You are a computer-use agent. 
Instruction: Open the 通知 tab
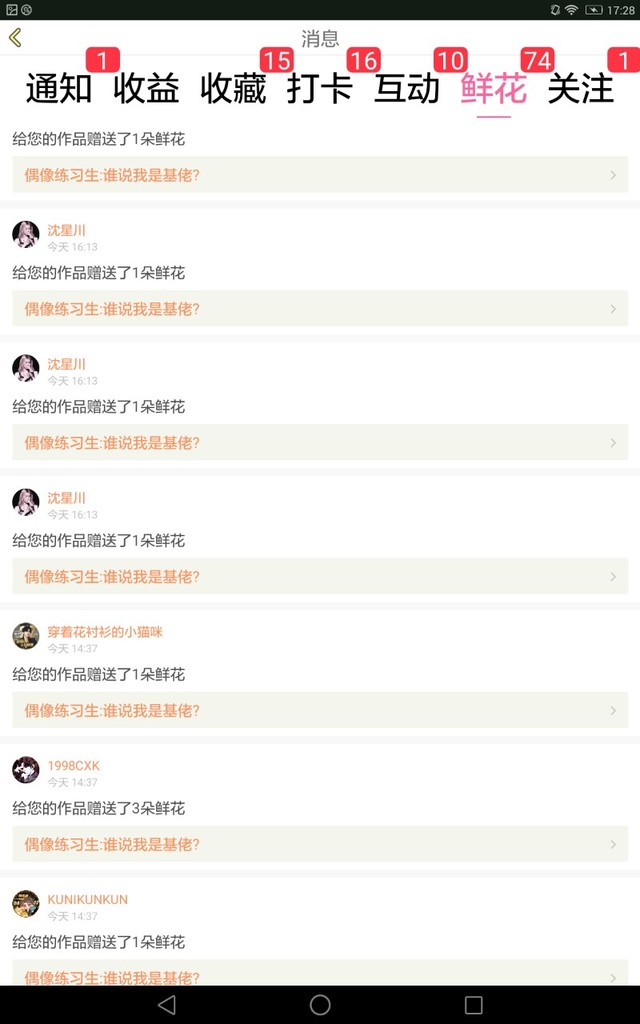(59, 89)
